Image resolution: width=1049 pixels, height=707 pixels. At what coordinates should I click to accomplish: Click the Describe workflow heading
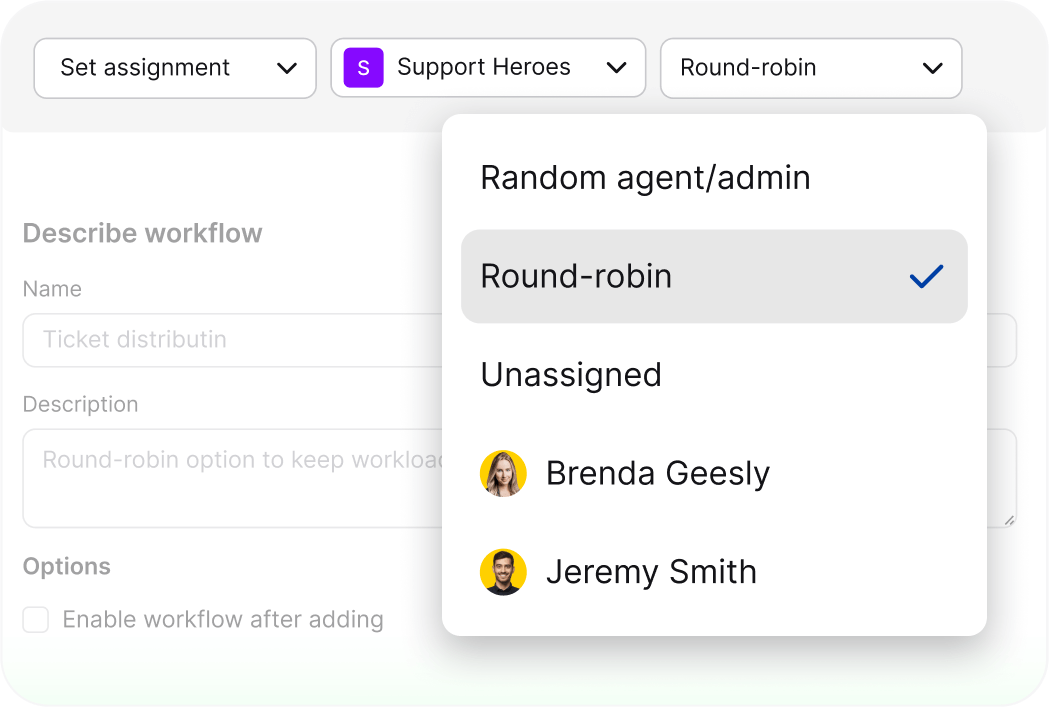[141, 233]
